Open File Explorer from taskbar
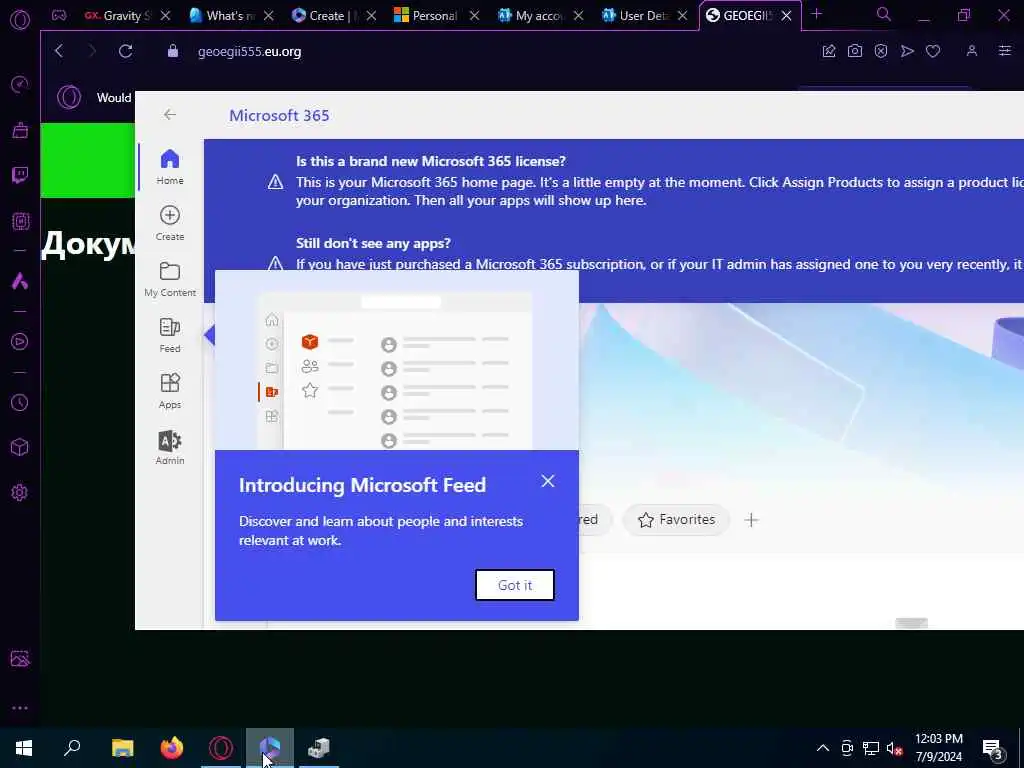 click(x=122, y=748)
